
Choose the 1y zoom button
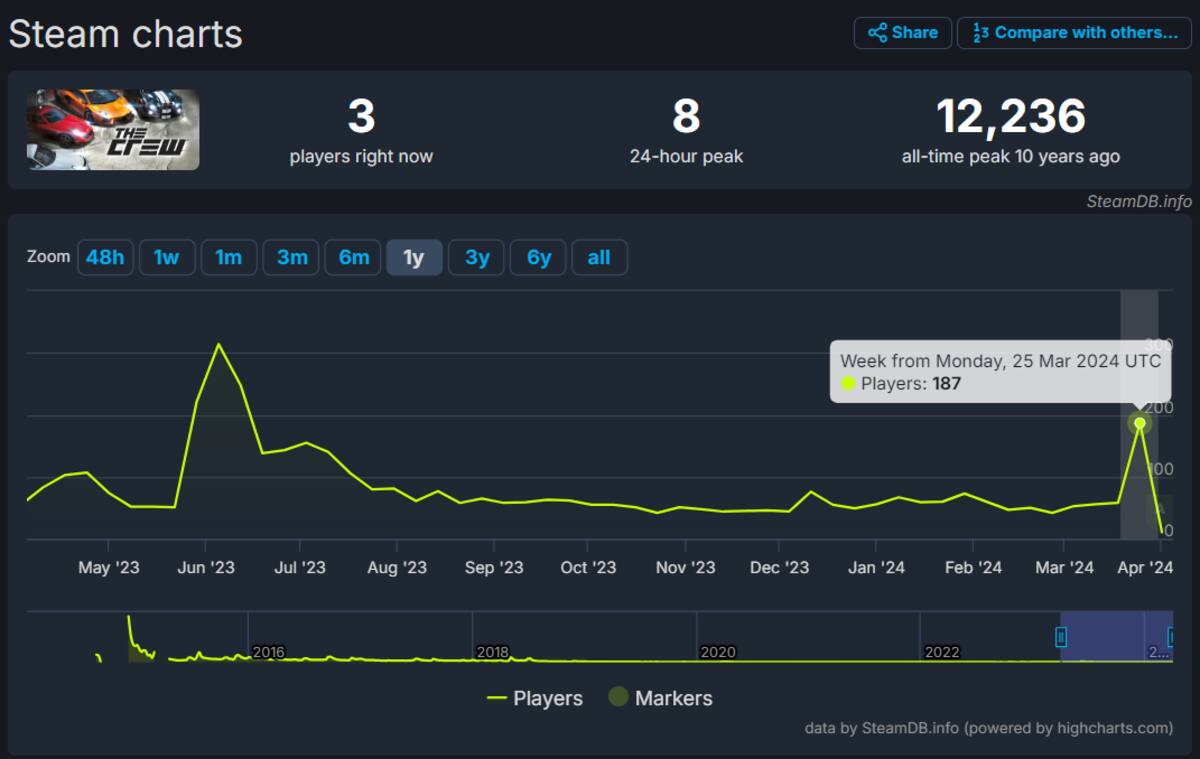tap(414, 258)
